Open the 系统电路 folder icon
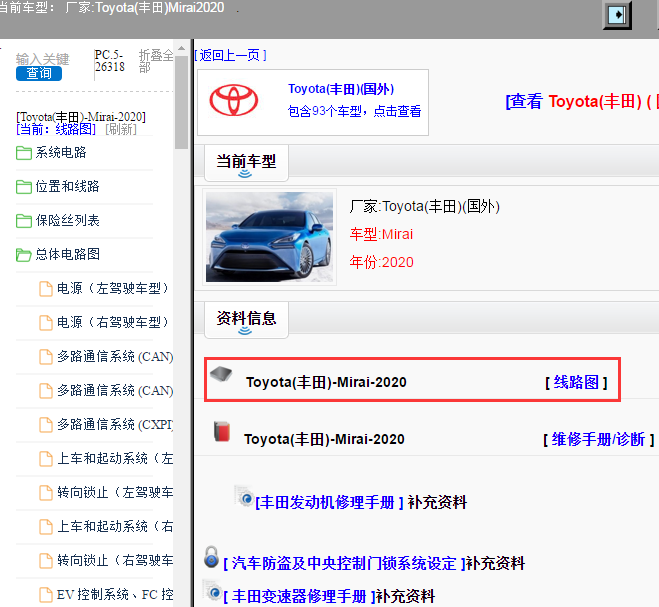This screenshot has height=607, width=659. [x=24, y=153]
